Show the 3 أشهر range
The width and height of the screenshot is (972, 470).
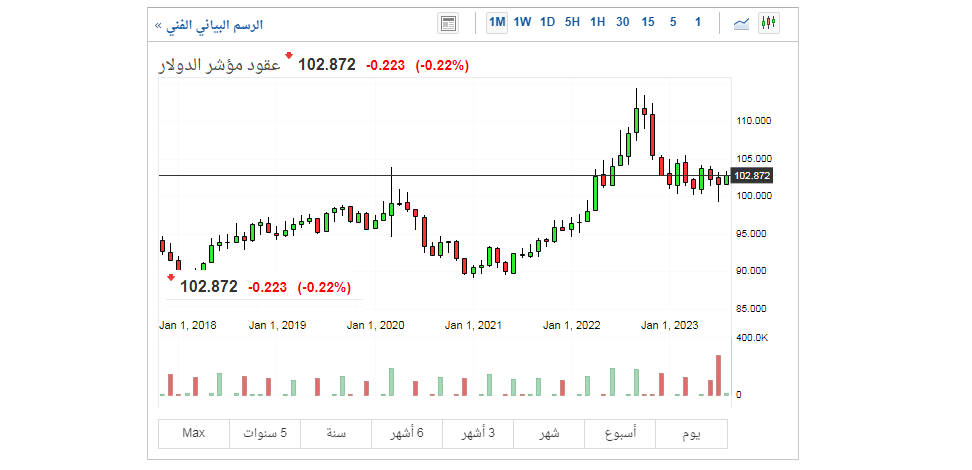point(478,433)
